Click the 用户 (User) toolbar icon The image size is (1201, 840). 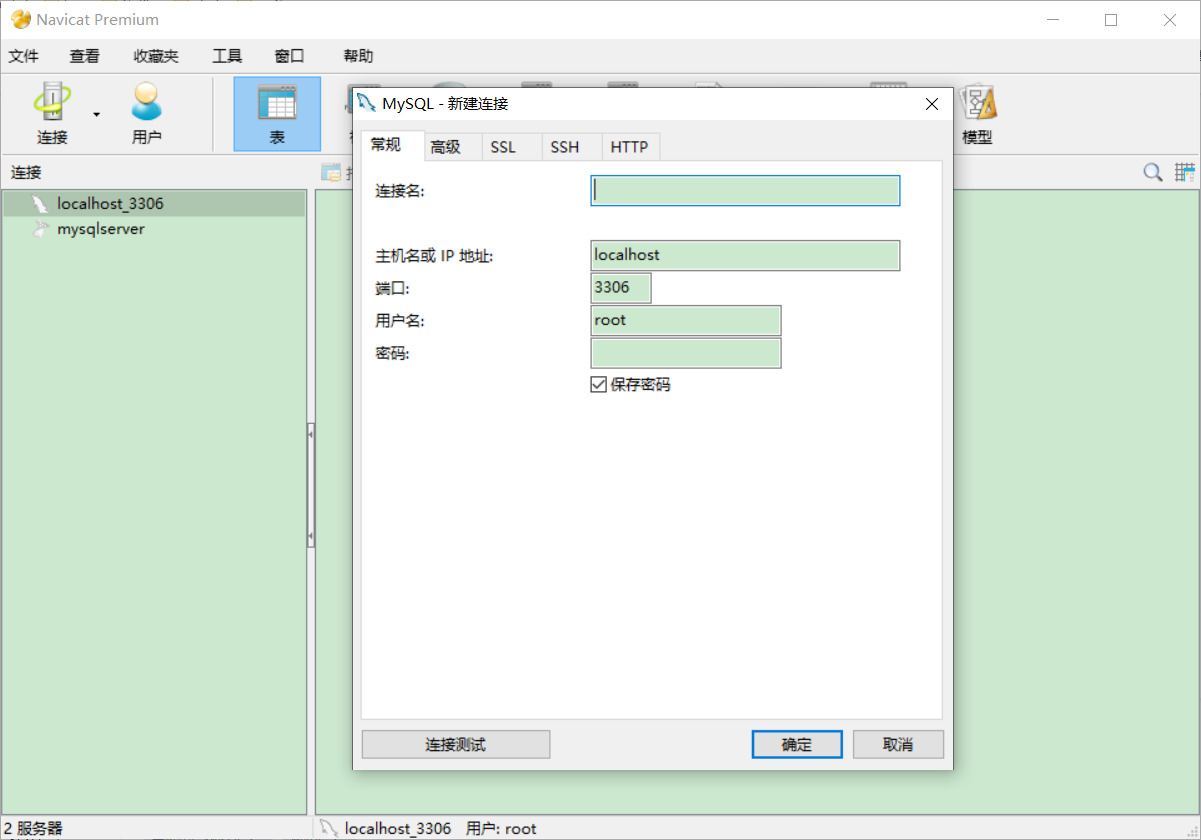tap(146, 113)
